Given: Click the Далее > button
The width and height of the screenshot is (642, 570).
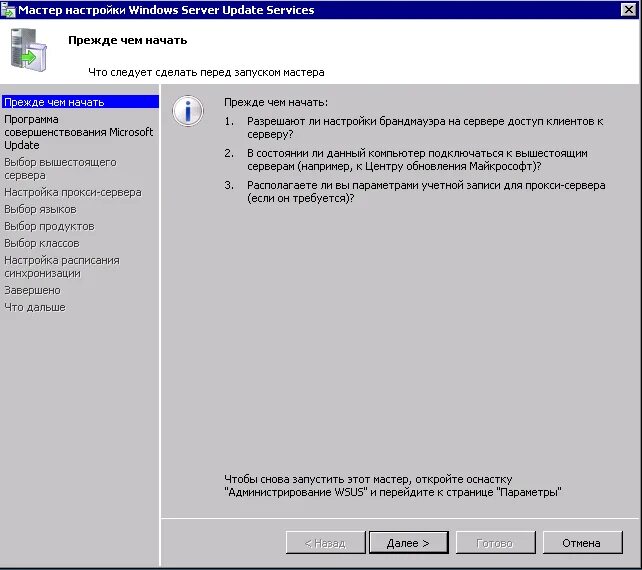Looking at the screenshot, I should [409, 543].
